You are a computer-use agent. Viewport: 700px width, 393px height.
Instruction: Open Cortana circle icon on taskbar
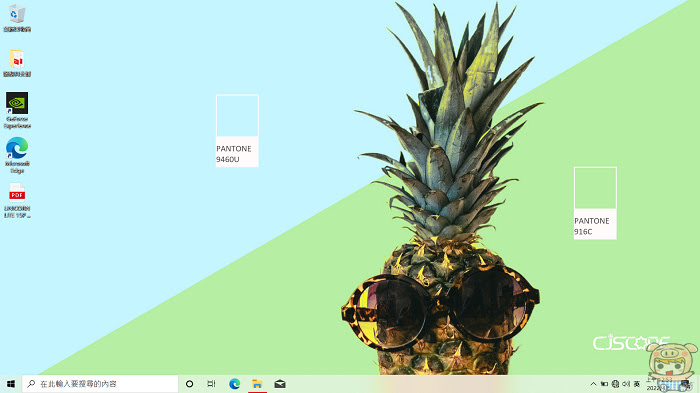click(189, 384)
